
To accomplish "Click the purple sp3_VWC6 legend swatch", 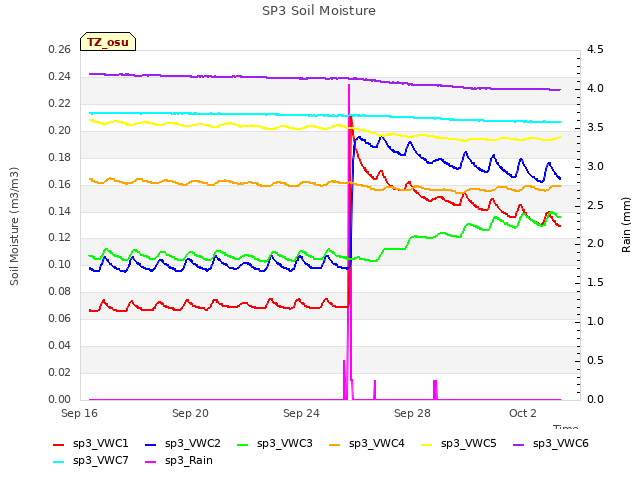I will [x=518, y=444].
